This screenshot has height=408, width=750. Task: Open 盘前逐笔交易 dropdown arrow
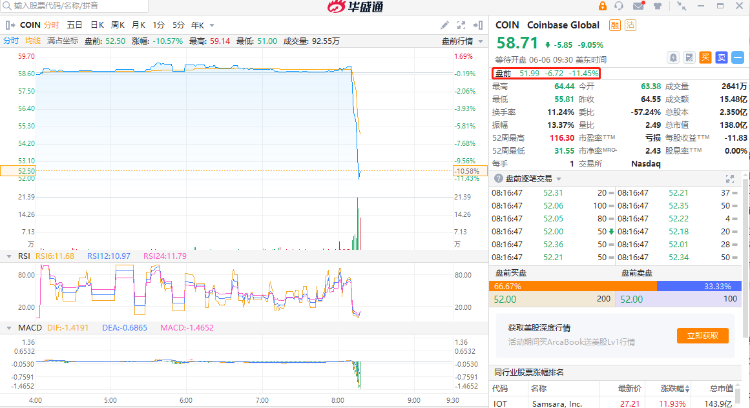tap(559, 179)
